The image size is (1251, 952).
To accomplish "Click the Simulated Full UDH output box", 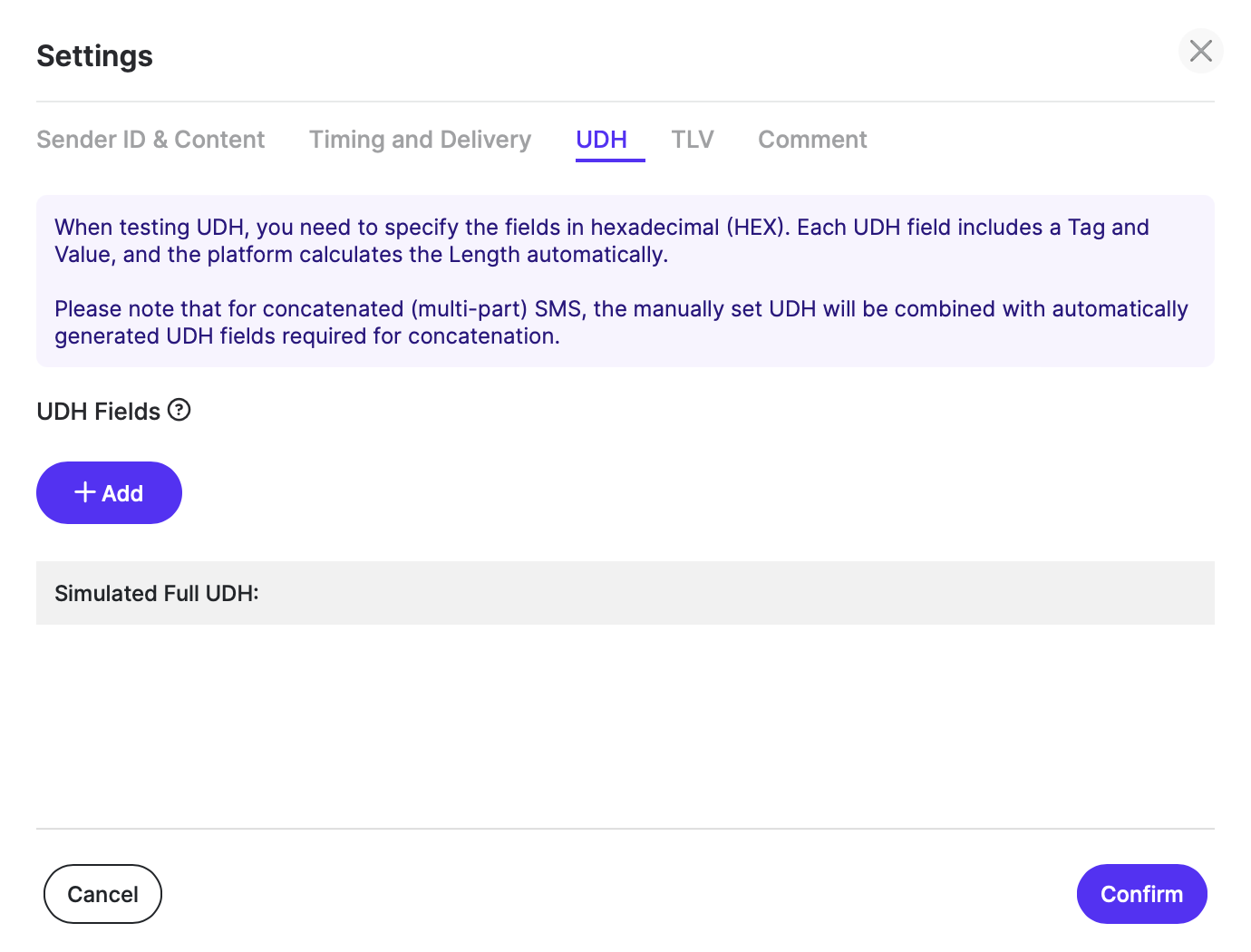I will point(625,593).
